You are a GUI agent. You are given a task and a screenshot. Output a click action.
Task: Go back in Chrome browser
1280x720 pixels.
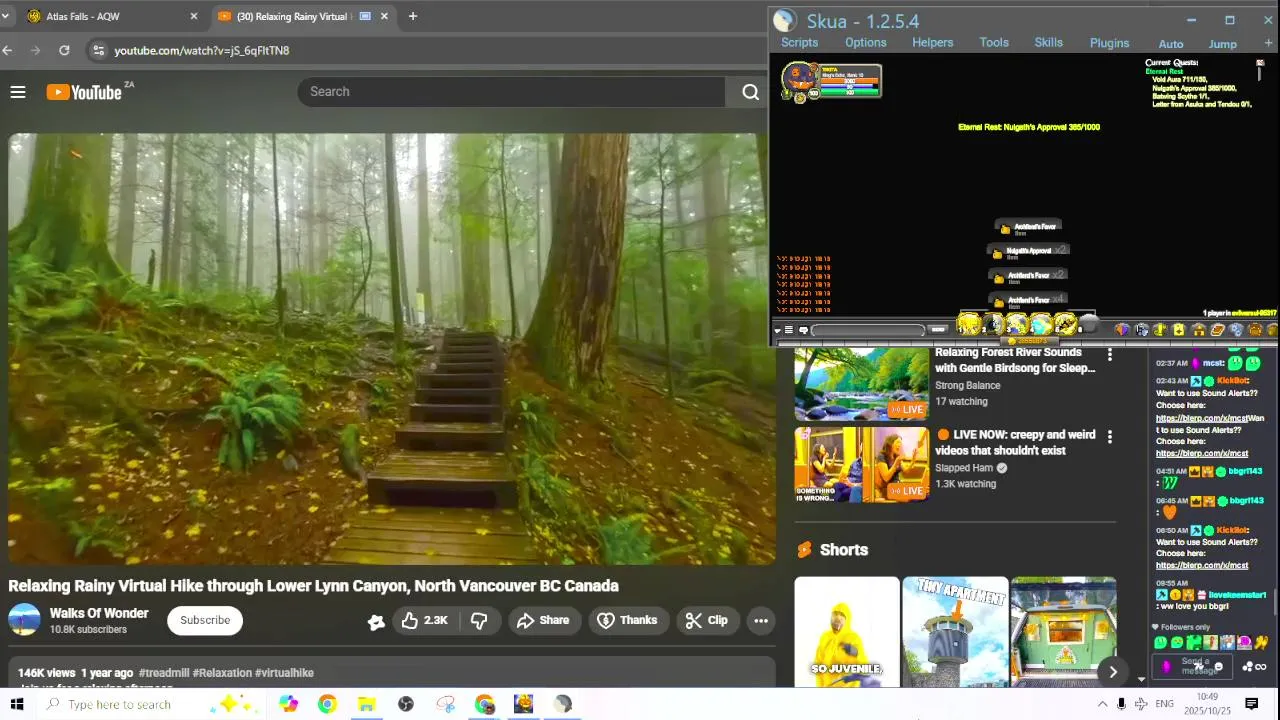click(8, 50)
